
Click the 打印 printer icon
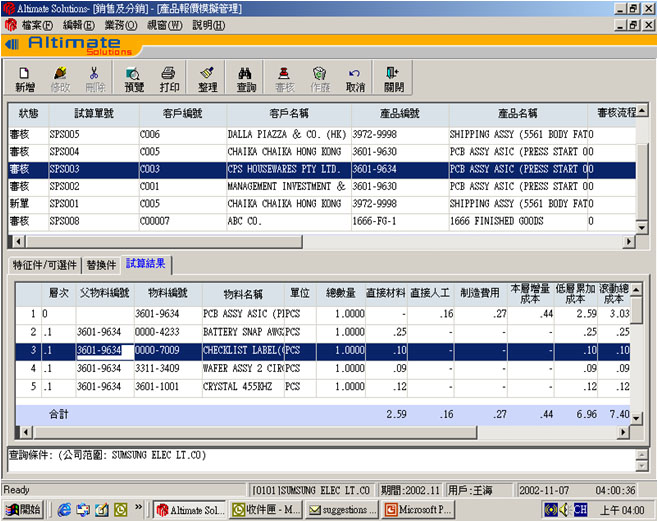pos(170,79)
